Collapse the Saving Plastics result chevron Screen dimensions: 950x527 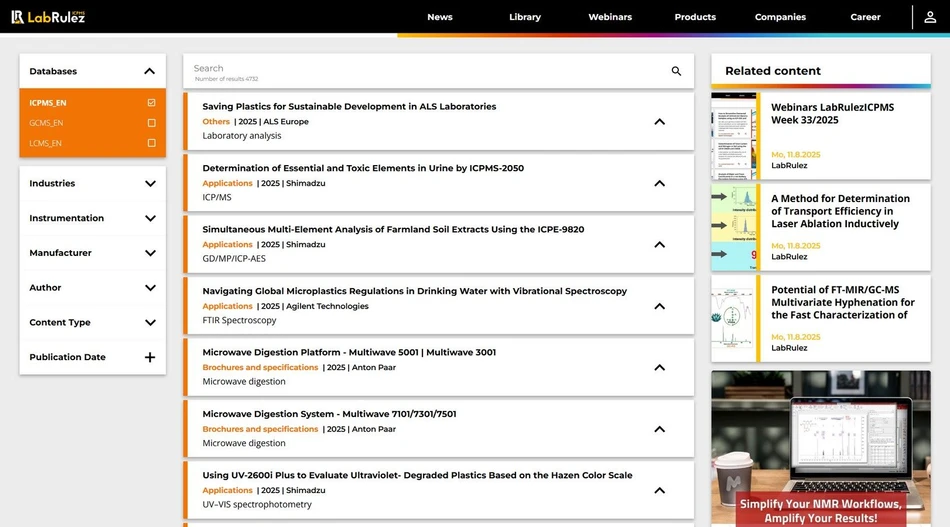pyautogui.click(x=659, y=122)
